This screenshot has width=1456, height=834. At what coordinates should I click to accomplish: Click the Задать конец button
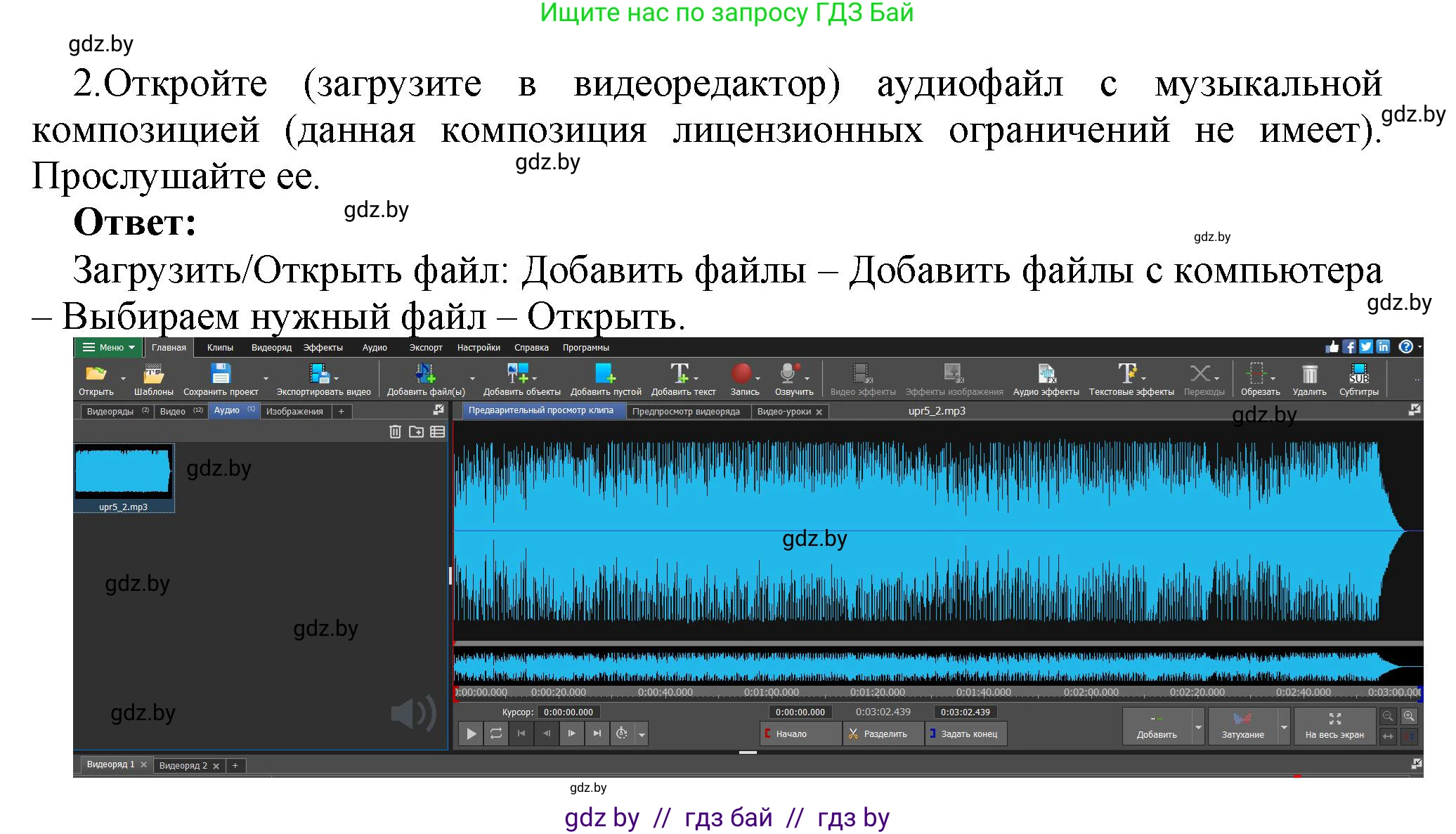click(x=966, y=733)
